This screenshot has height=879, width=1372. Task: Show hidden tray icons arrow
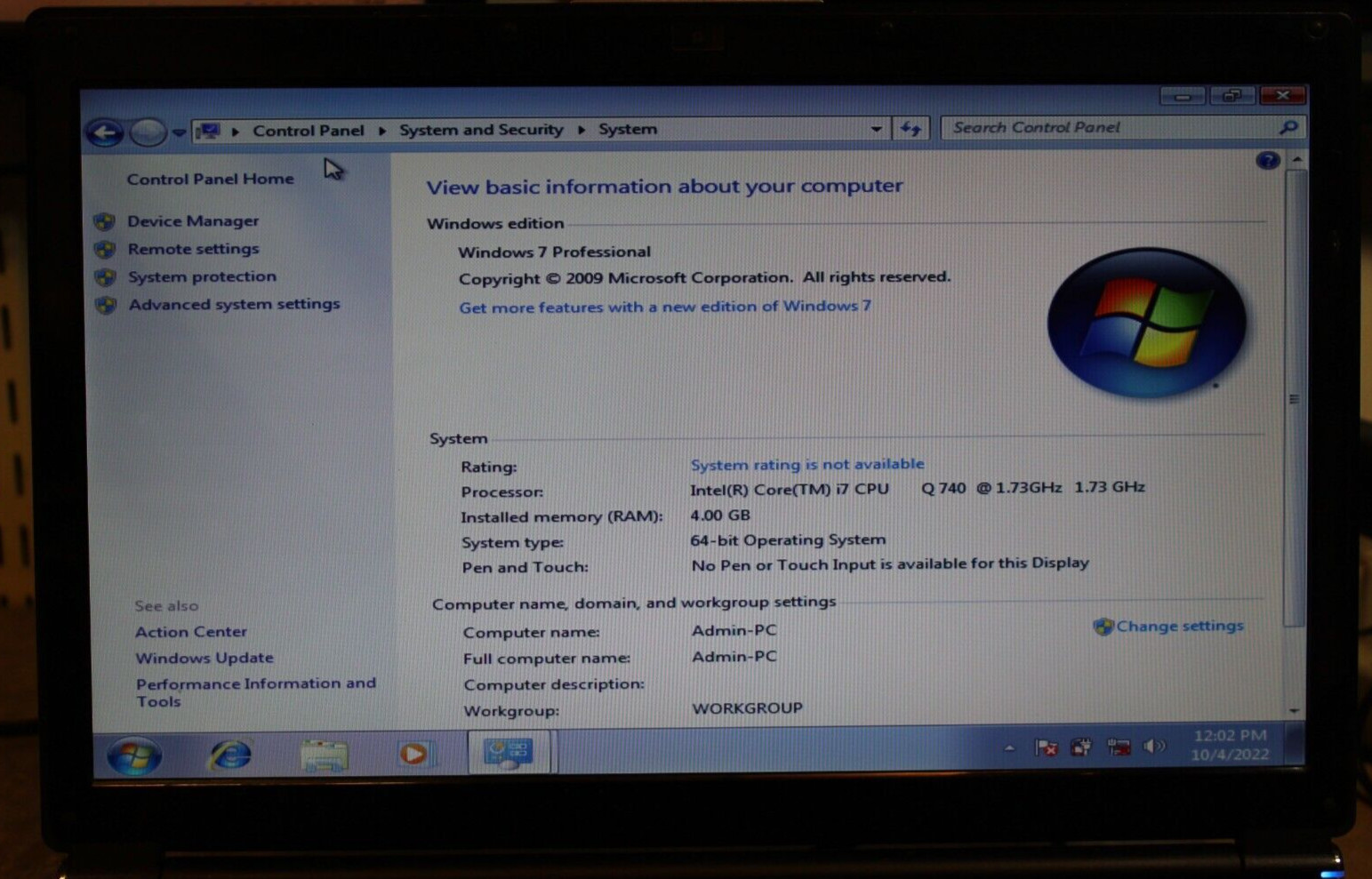pyautogui.click(x=1009, y=748)
